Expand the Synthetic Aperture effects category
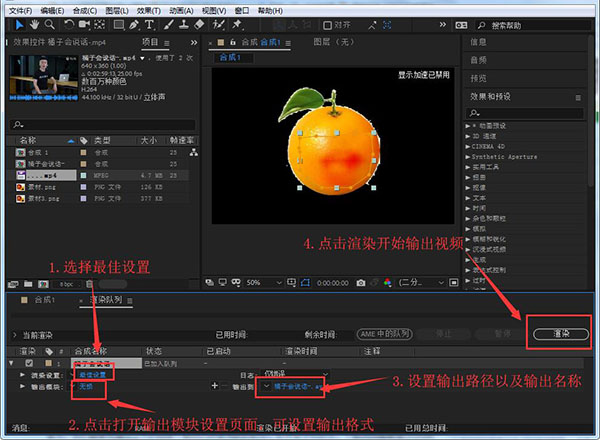Screen dimensions: 600x440 [468, 157]
